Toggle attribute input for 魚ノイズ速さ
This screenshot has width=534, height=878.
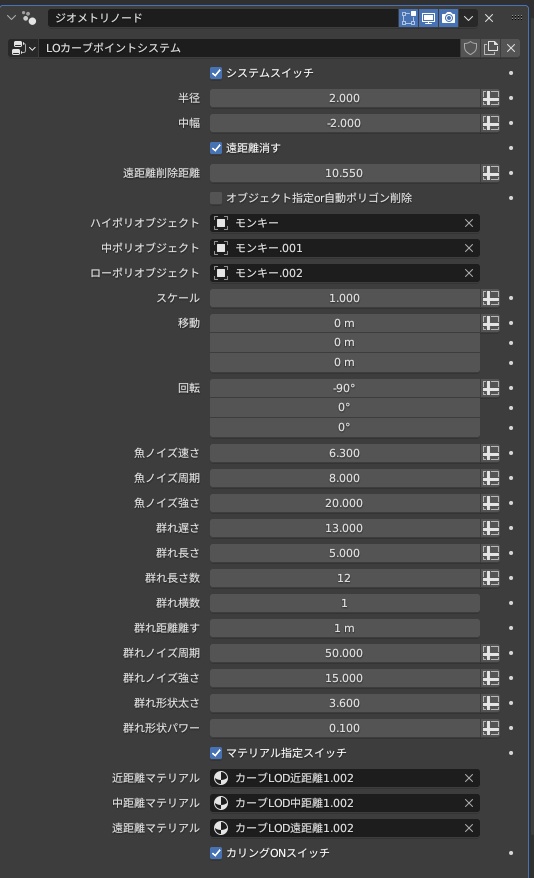pyautogui.click(x=491, y=453)
